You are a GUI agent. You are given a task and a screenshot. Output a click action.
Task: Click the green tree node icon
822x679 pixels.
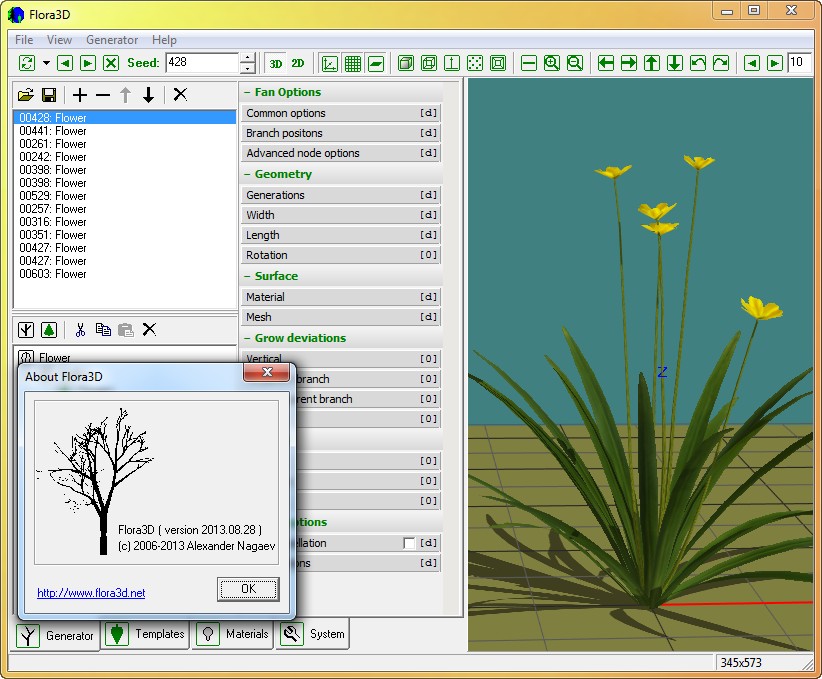pyautogui.click(x=49, y=330)
